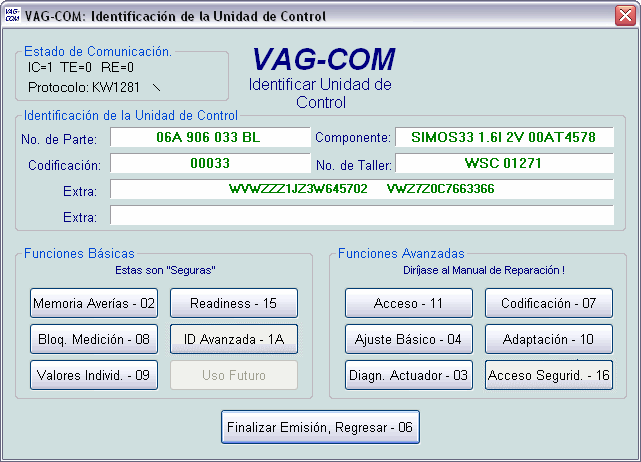Viewport: 641px width, 462px height.
Task: Start Diagn. Actuador - 03
Action: (x=409, y=375)
